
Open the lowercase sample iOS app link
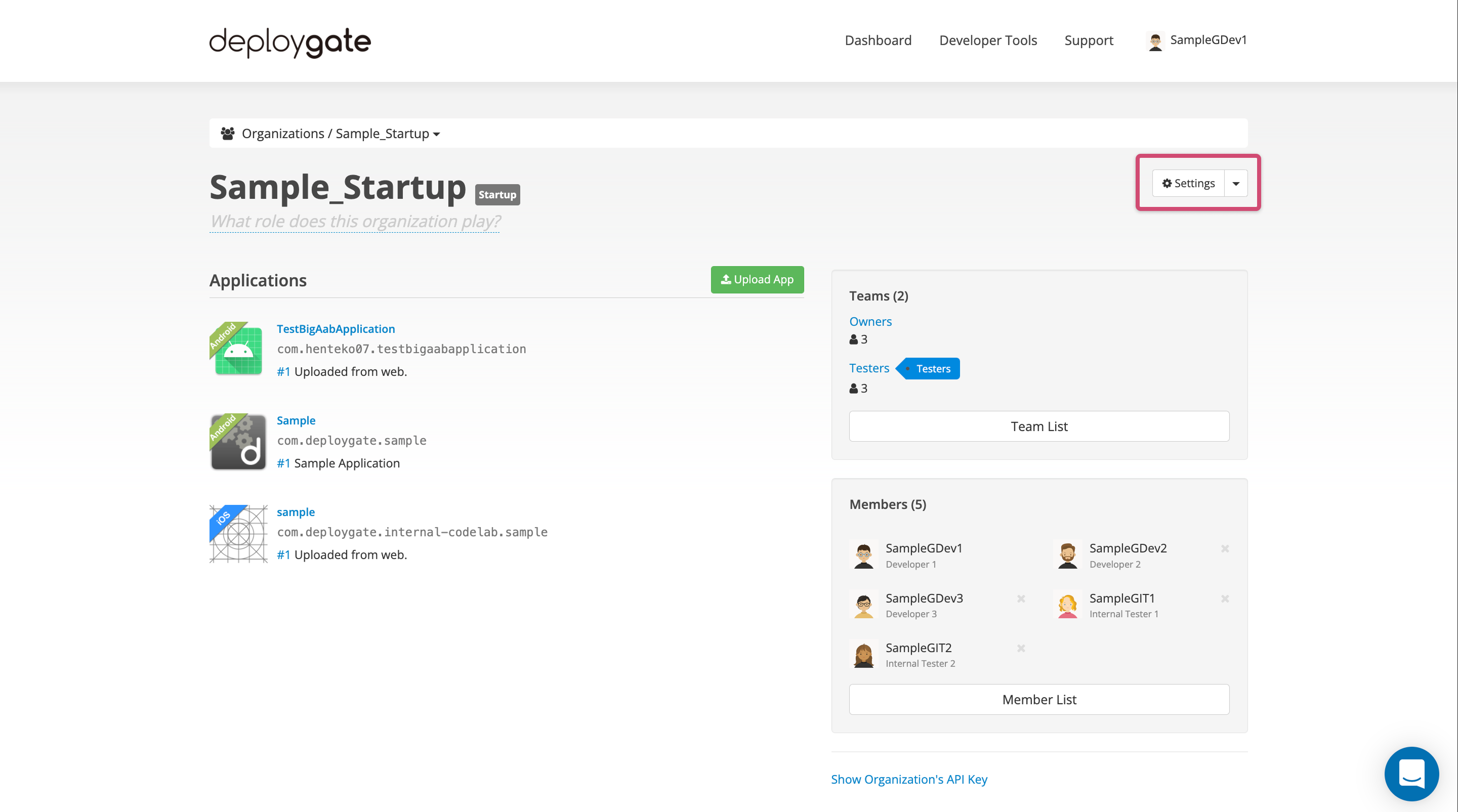click(296, 512)
